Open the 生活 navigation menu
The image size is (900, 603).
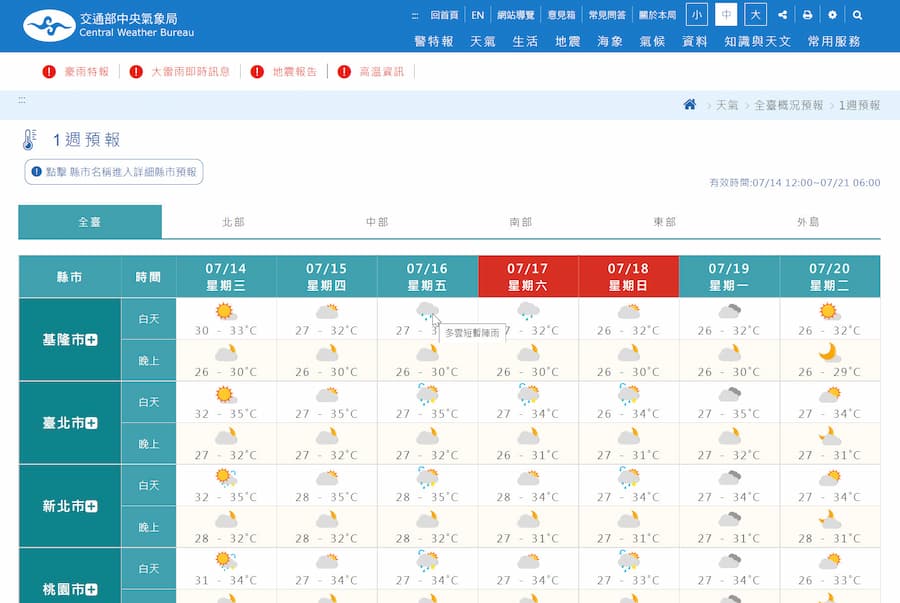525,41
